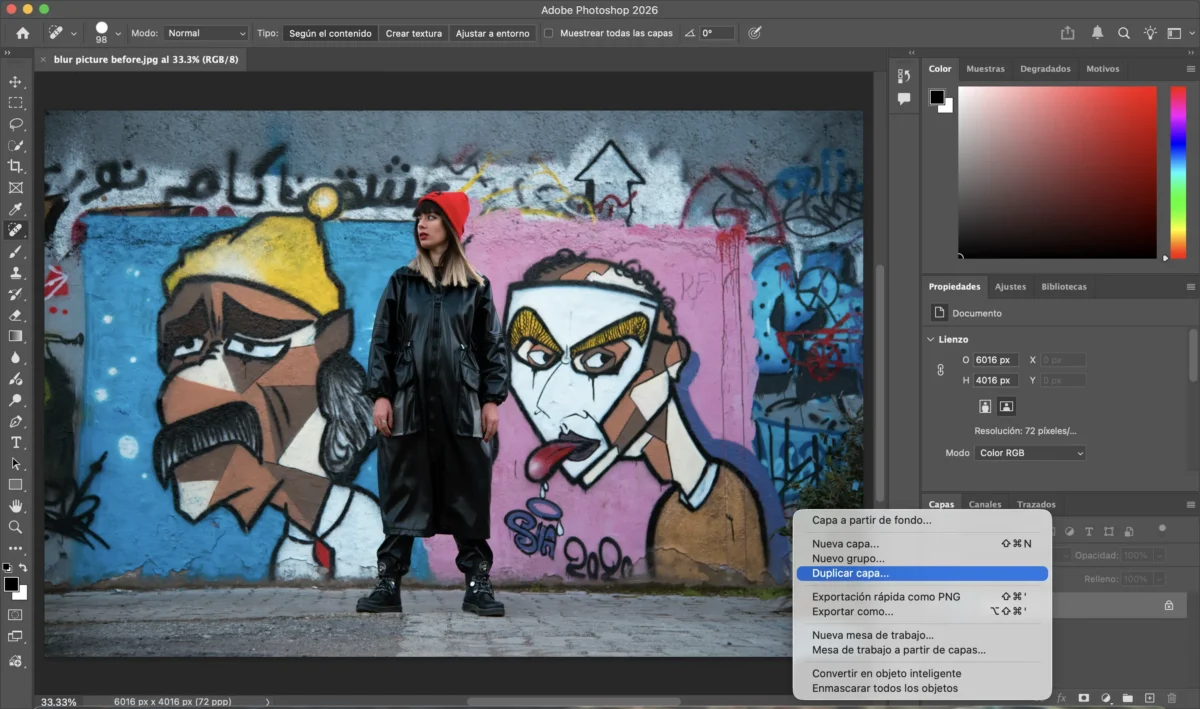Click the add layer mask icon
The image size is (1200, 709).
[1083, 697]
